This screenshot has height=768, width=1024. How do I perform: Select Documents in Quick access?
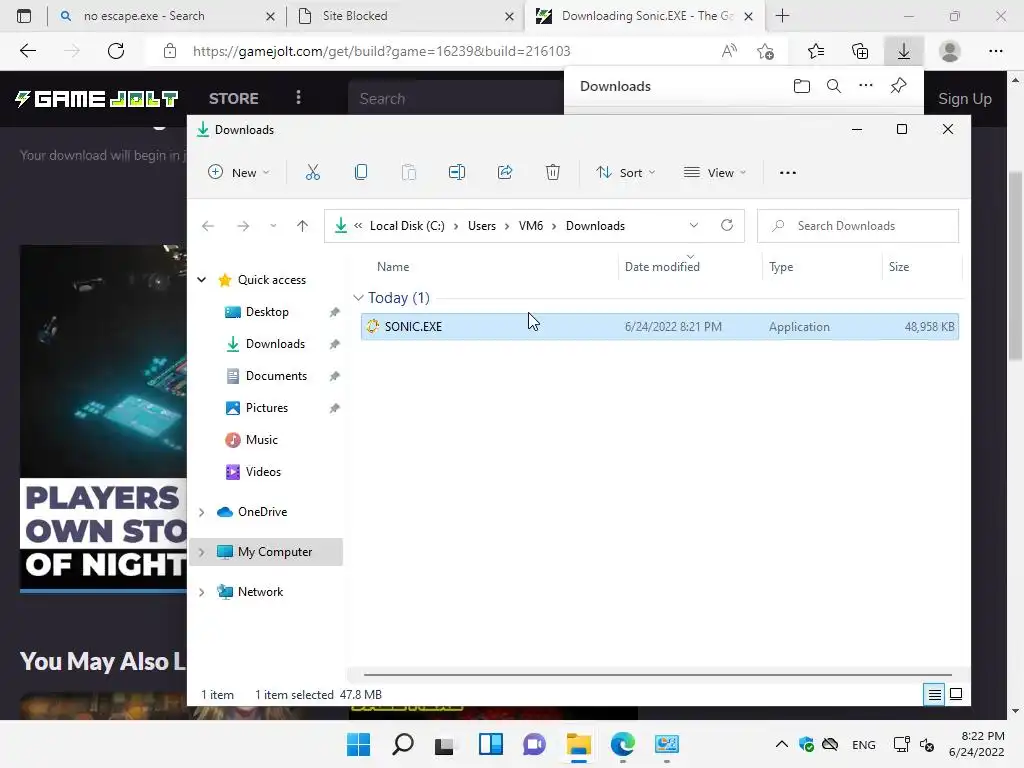tap(276, 376)
